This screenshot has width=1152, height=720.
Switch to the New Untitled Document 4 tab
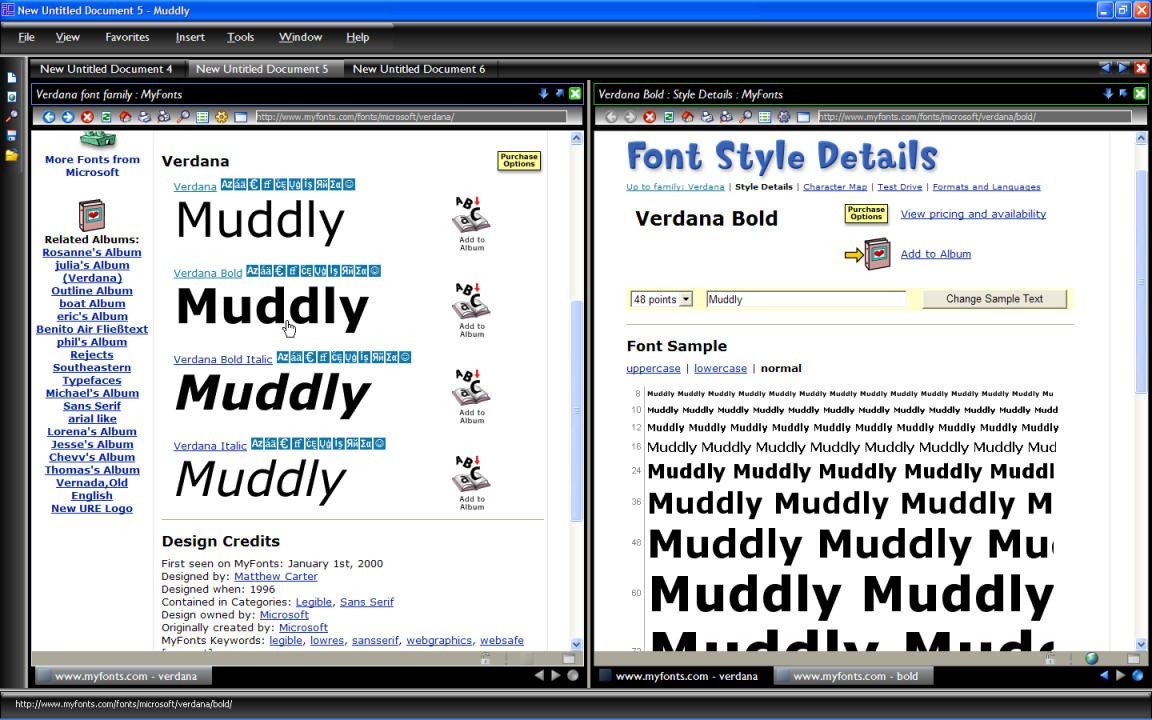click(107, 69)
